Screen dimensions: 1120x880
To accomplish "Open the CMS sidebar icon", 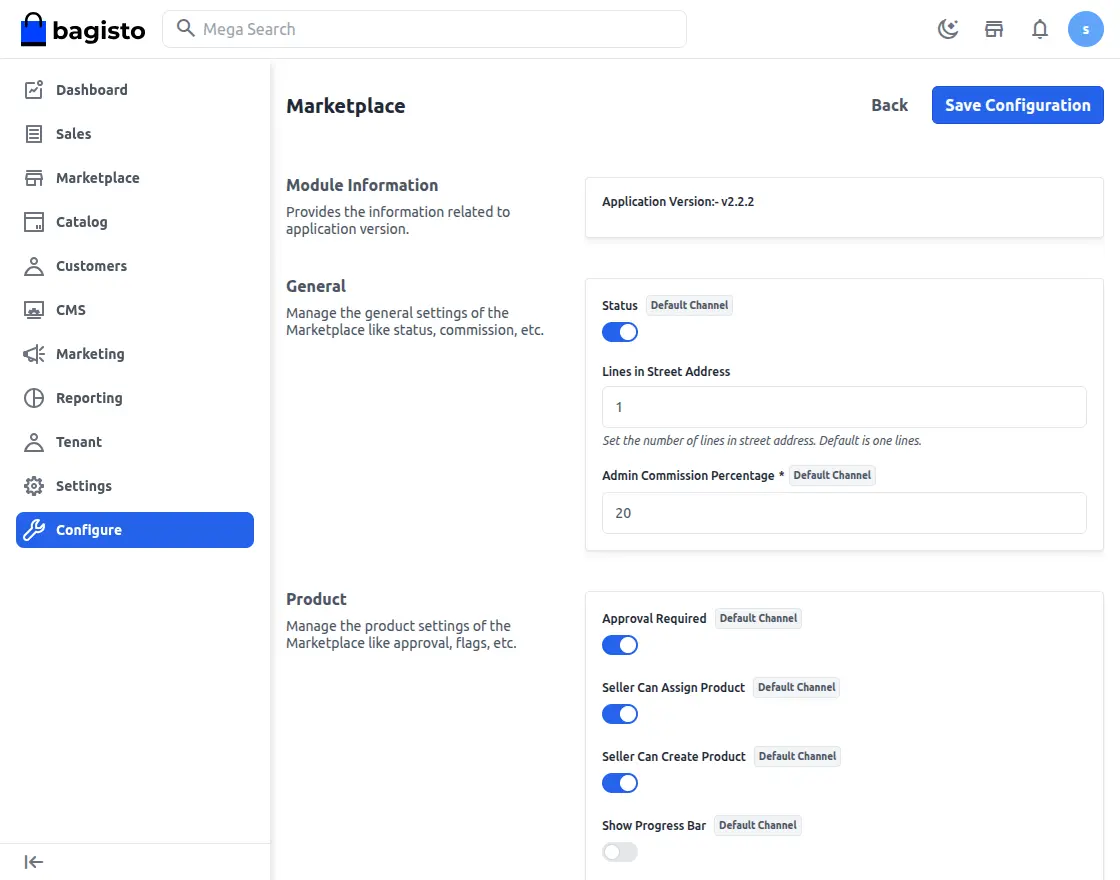I will tap(33, 309).
